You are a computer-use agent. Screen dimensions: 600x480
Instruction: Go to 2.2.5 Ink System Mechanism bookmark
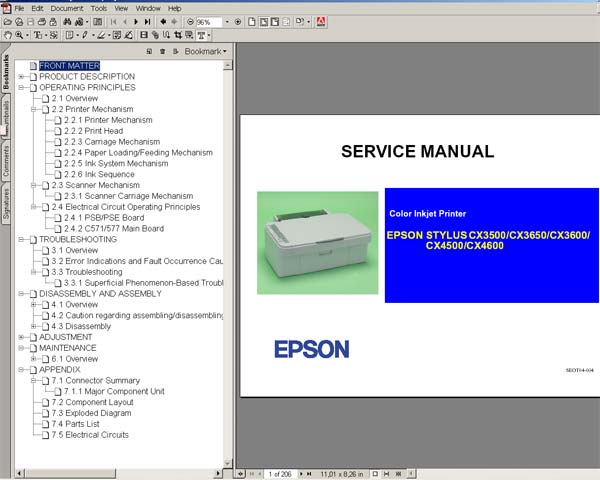click(x=116, y=164)
